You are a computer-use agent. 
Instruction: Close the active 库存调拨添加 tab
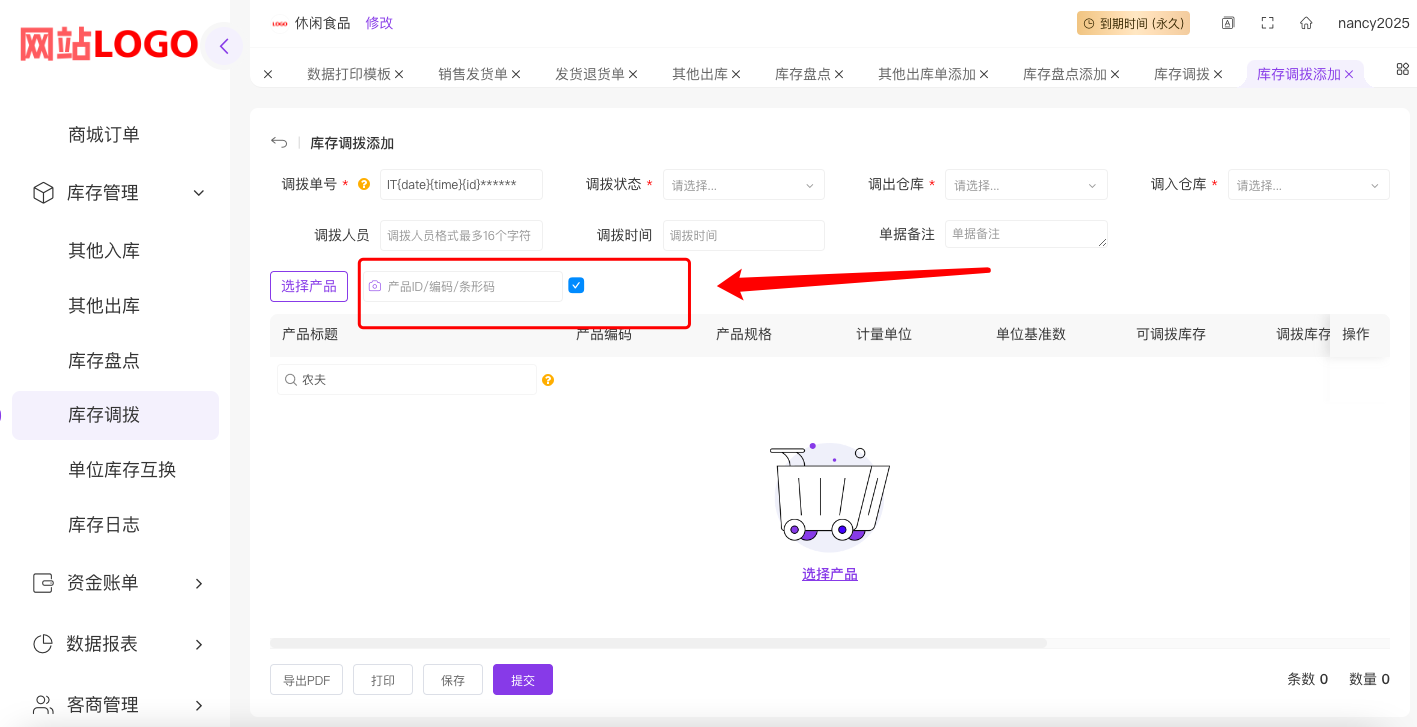coord(1349,74)
